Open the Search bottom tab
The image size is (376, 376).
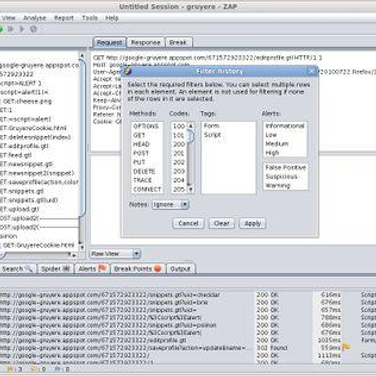(17, 269)
